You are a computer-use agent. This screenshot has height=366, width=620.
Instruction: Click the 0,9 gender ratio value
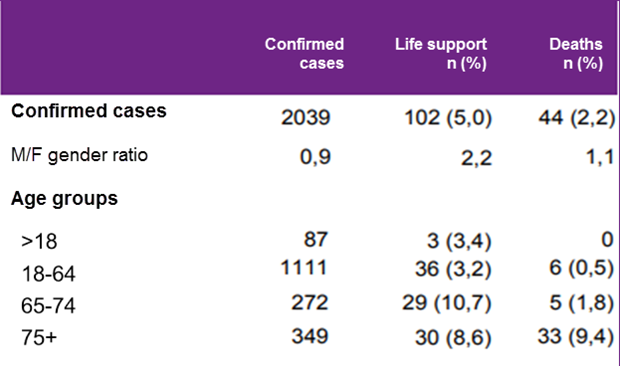[x=315, y=157]
